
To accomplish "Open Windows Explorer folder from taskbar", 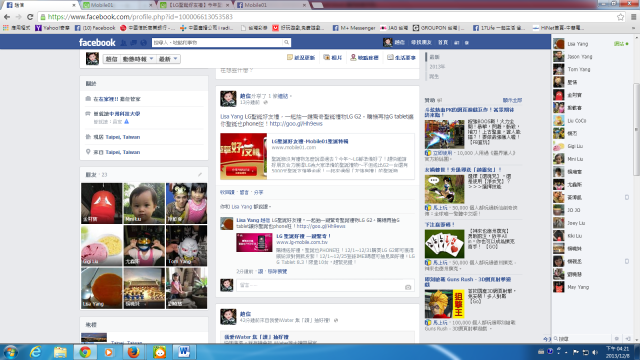I will coord(60,352).
